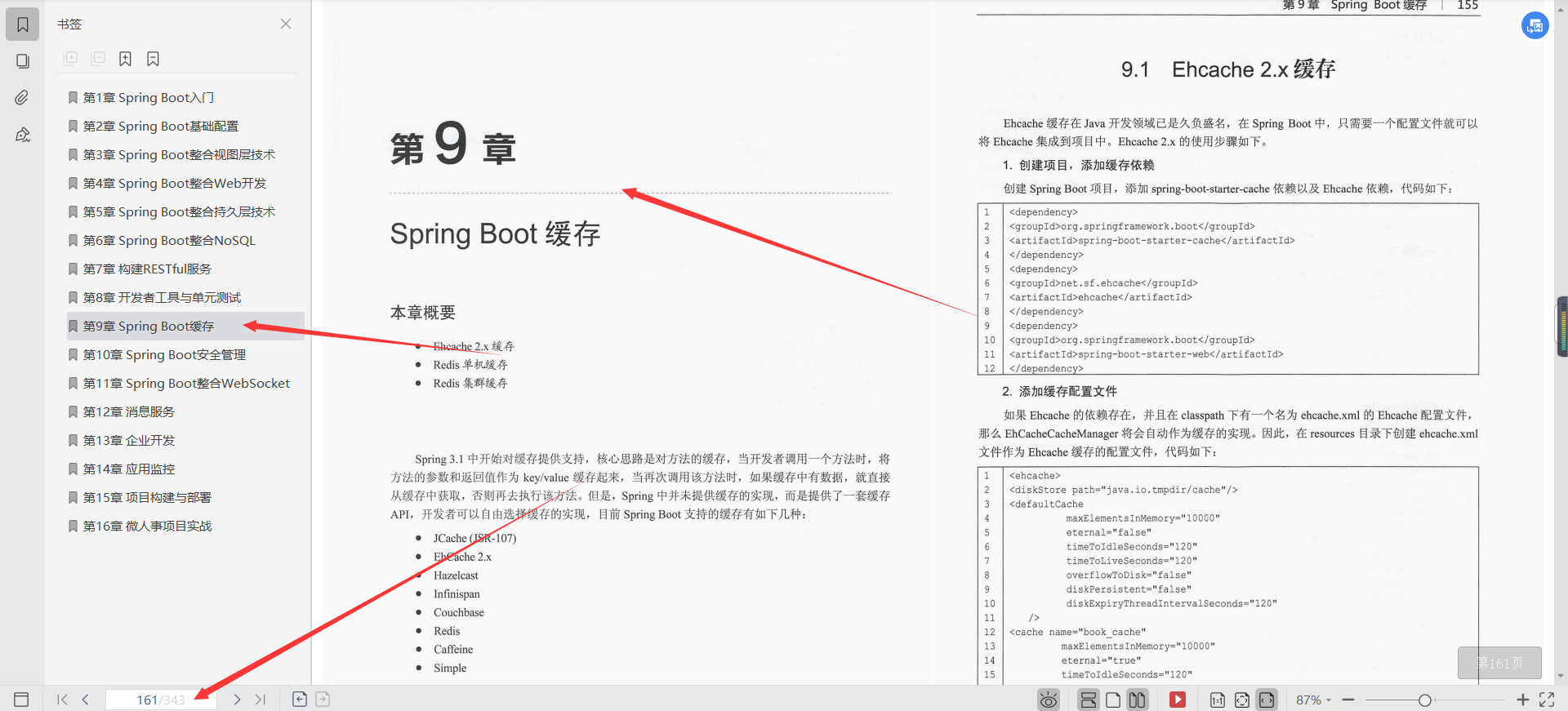This screenshot has width=1568, height=711.
Task: Add a new bookmark icon
Action: pos(125,59)
